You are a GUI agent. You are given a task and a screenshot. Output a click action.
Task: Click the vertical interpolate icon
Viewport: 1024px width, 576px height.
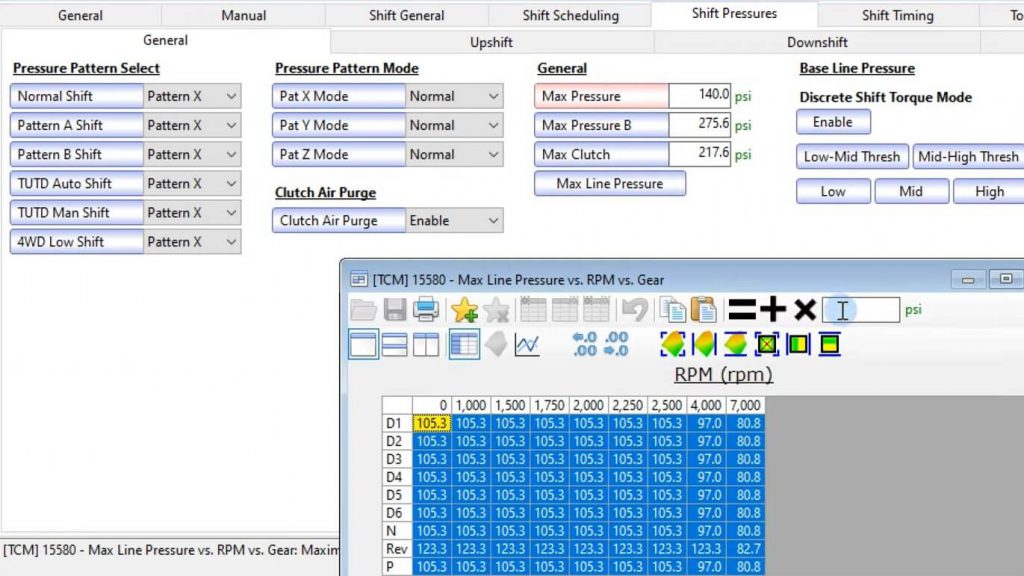[735, 344]
